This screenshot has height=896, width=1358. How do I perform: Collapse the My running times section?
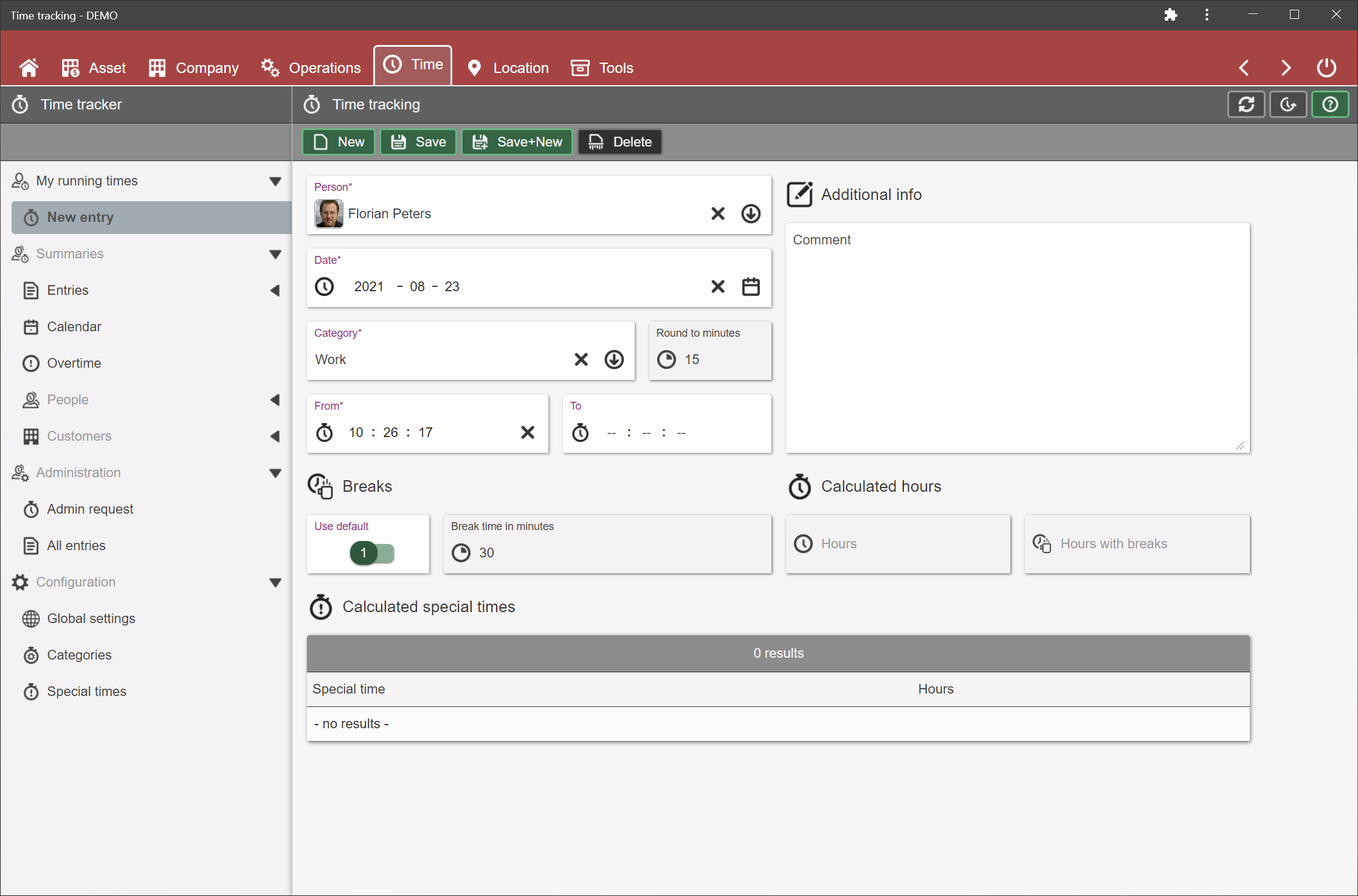[275, 181]
